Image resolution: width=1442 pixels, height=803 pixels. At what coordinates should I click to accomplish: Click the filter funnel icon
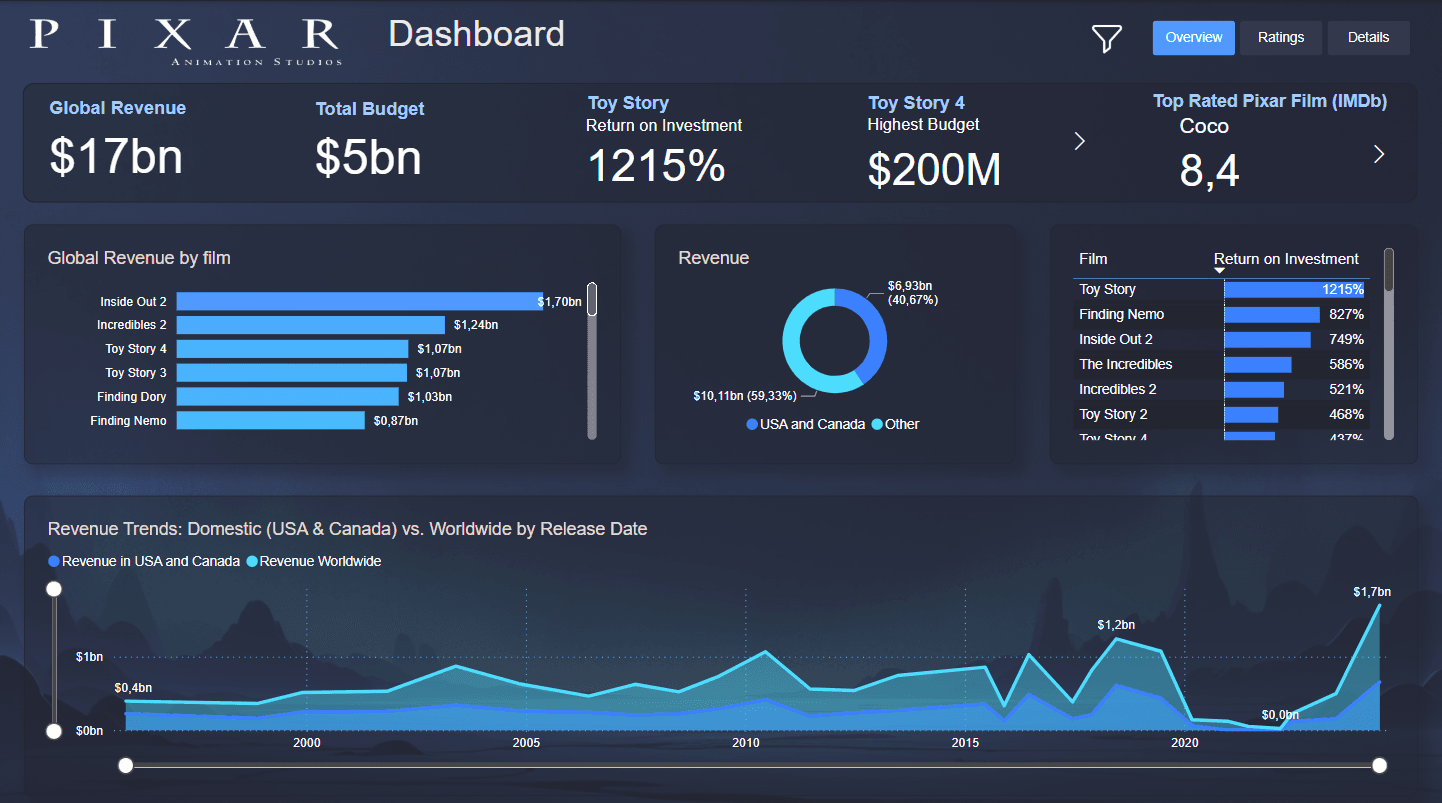1106,38
